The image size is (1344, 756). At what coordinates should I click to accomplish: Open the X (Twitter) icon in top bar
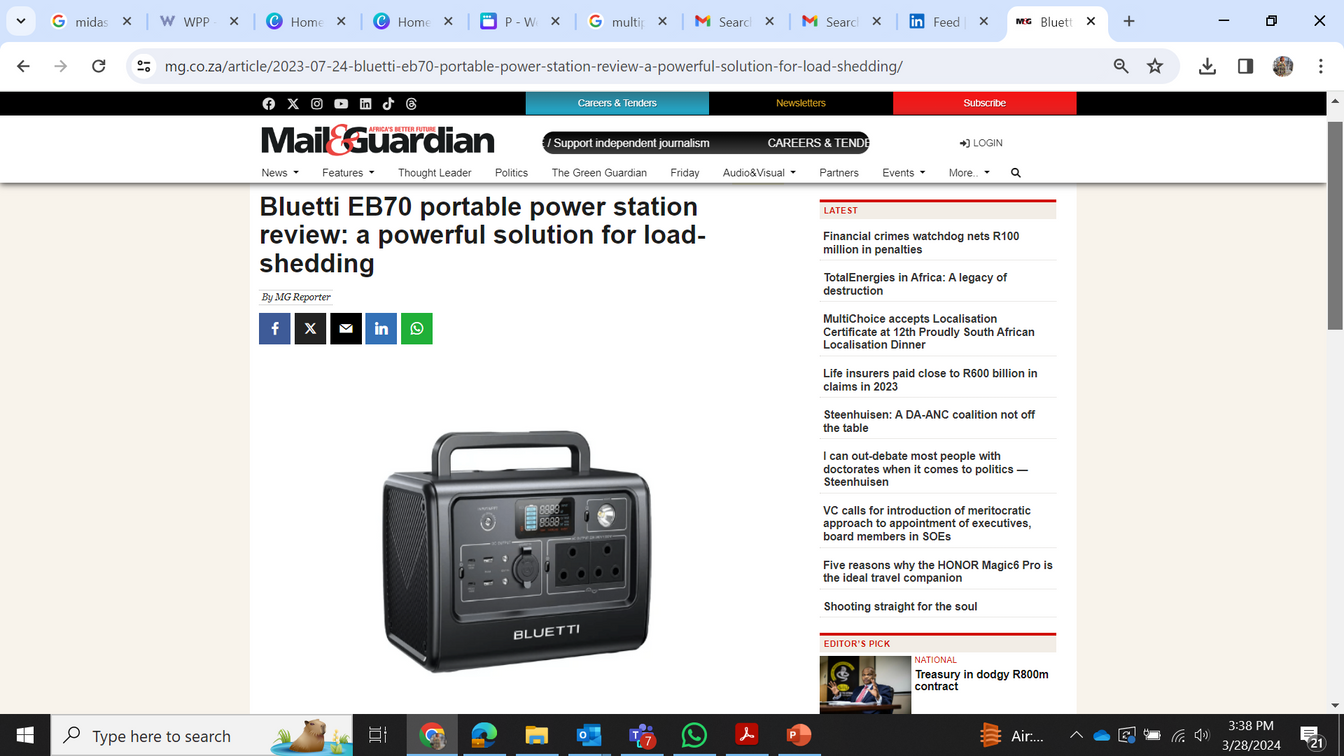293,104
